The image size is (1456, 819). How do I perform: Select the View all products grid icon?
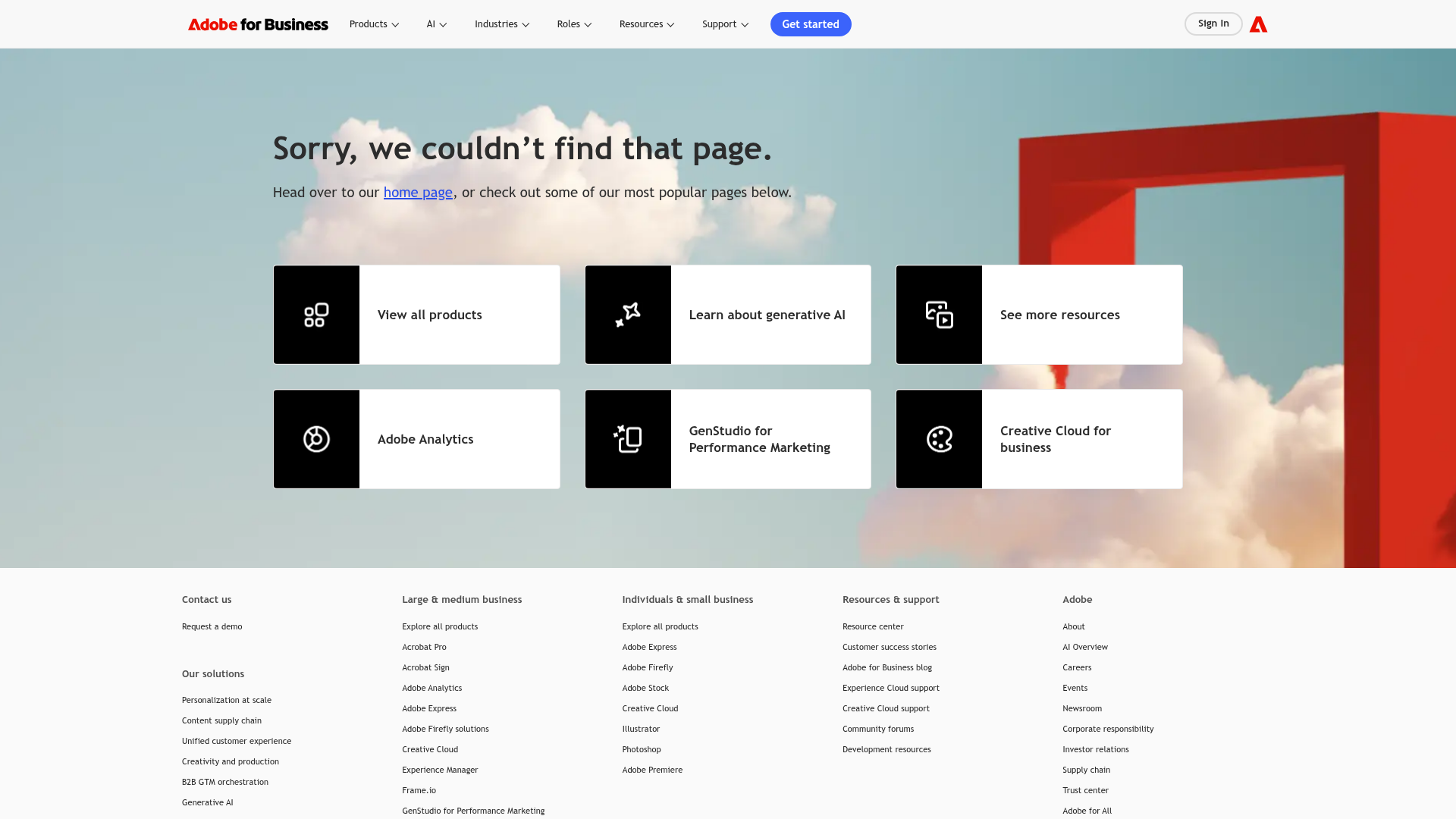click(x=316, y=314)
